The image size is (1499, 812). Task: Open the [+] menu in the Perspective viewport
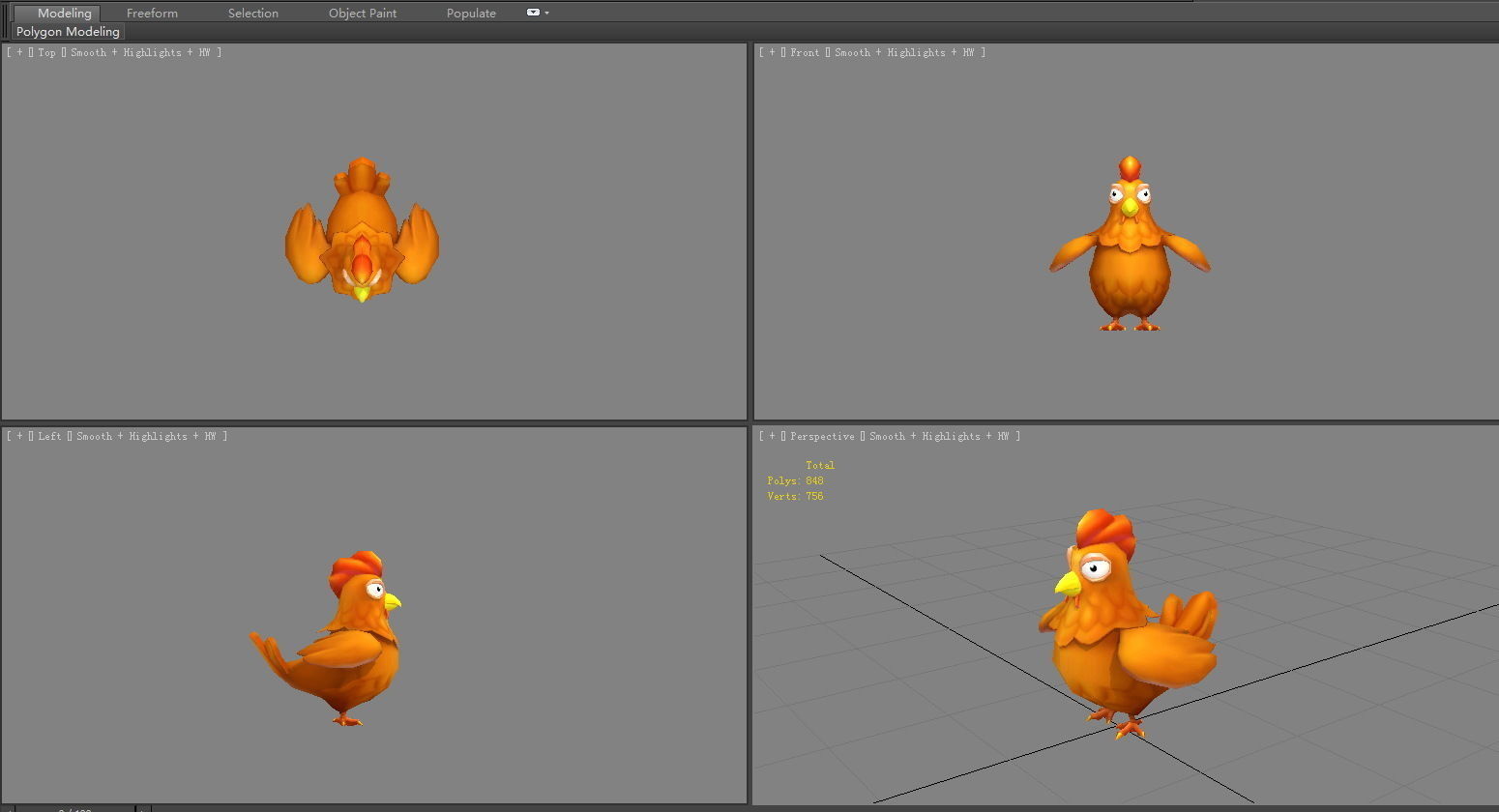772,436
